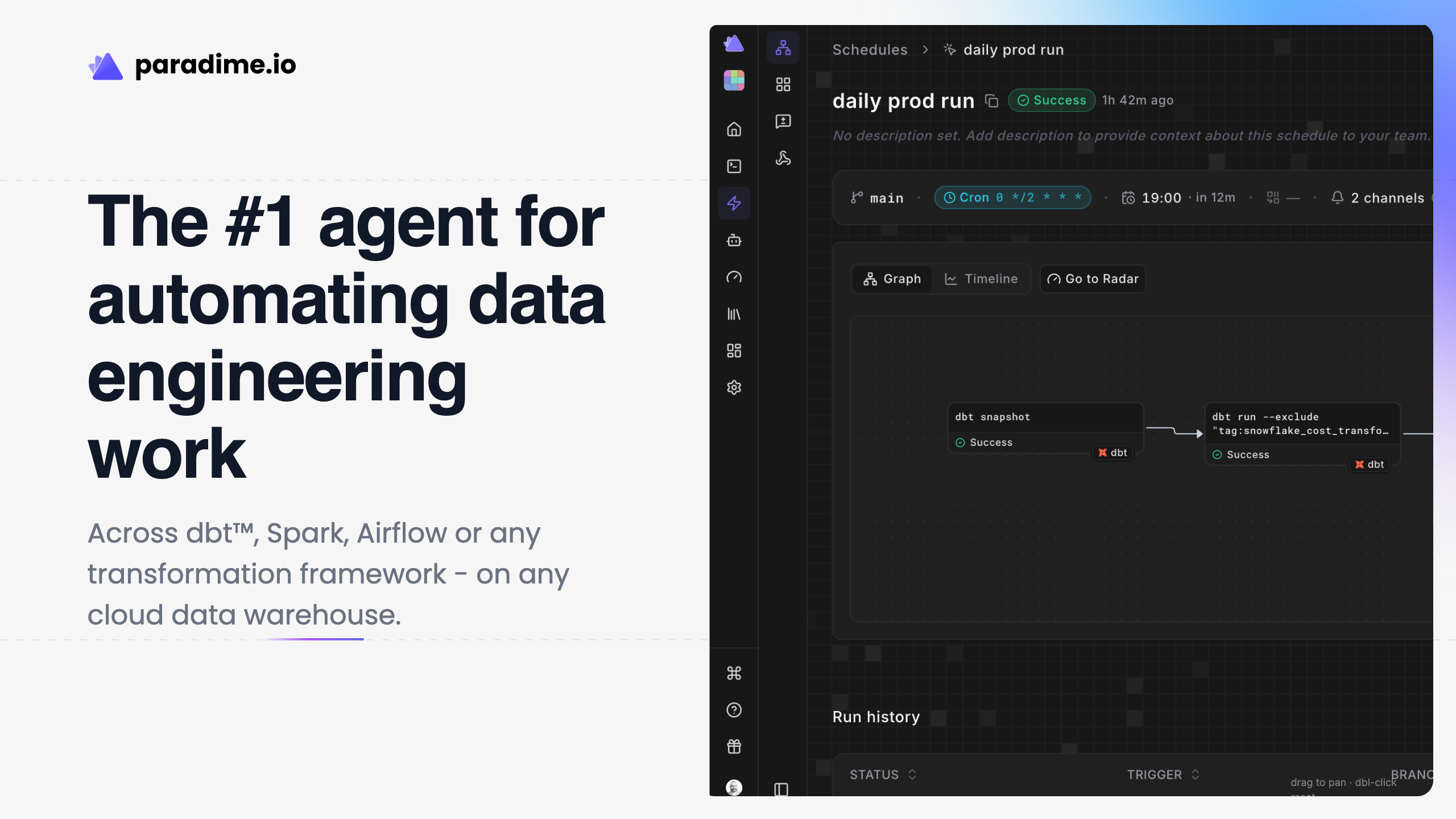Go to Home in the sidebar

[734, 129]
